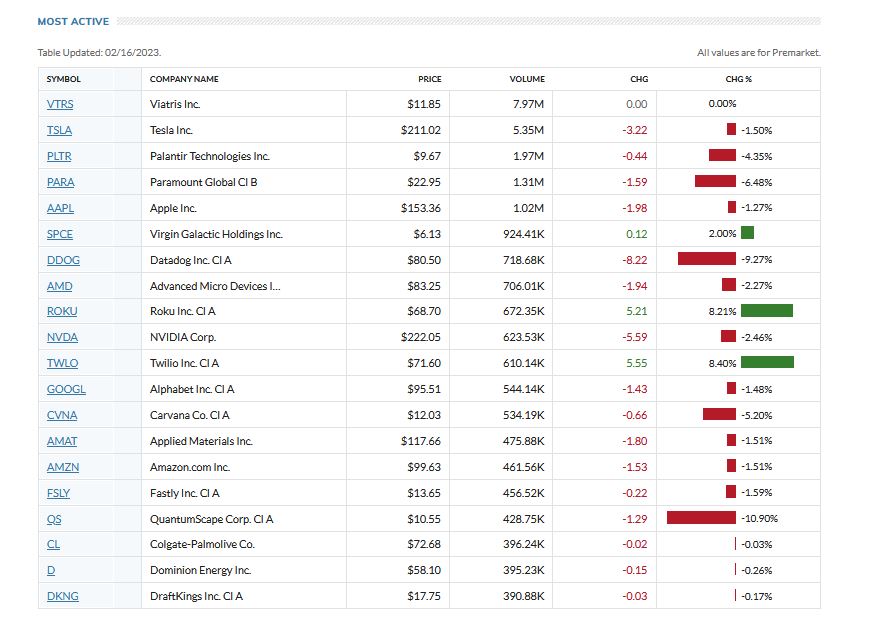Open the TSLA ticker symbol link
The height and width of the screenshot is (617, 879).
(60, 130)
